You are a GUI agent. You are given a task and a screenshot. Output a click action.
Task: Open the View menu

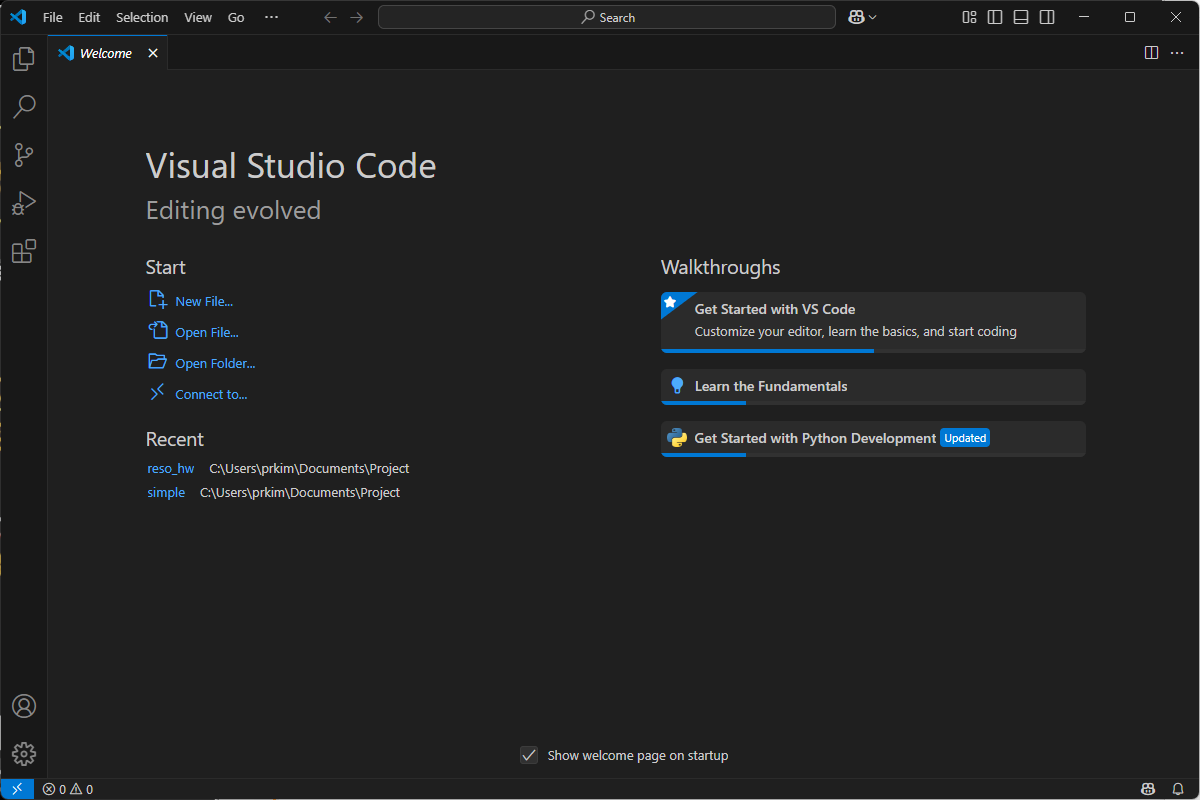(x=198, y=17)
